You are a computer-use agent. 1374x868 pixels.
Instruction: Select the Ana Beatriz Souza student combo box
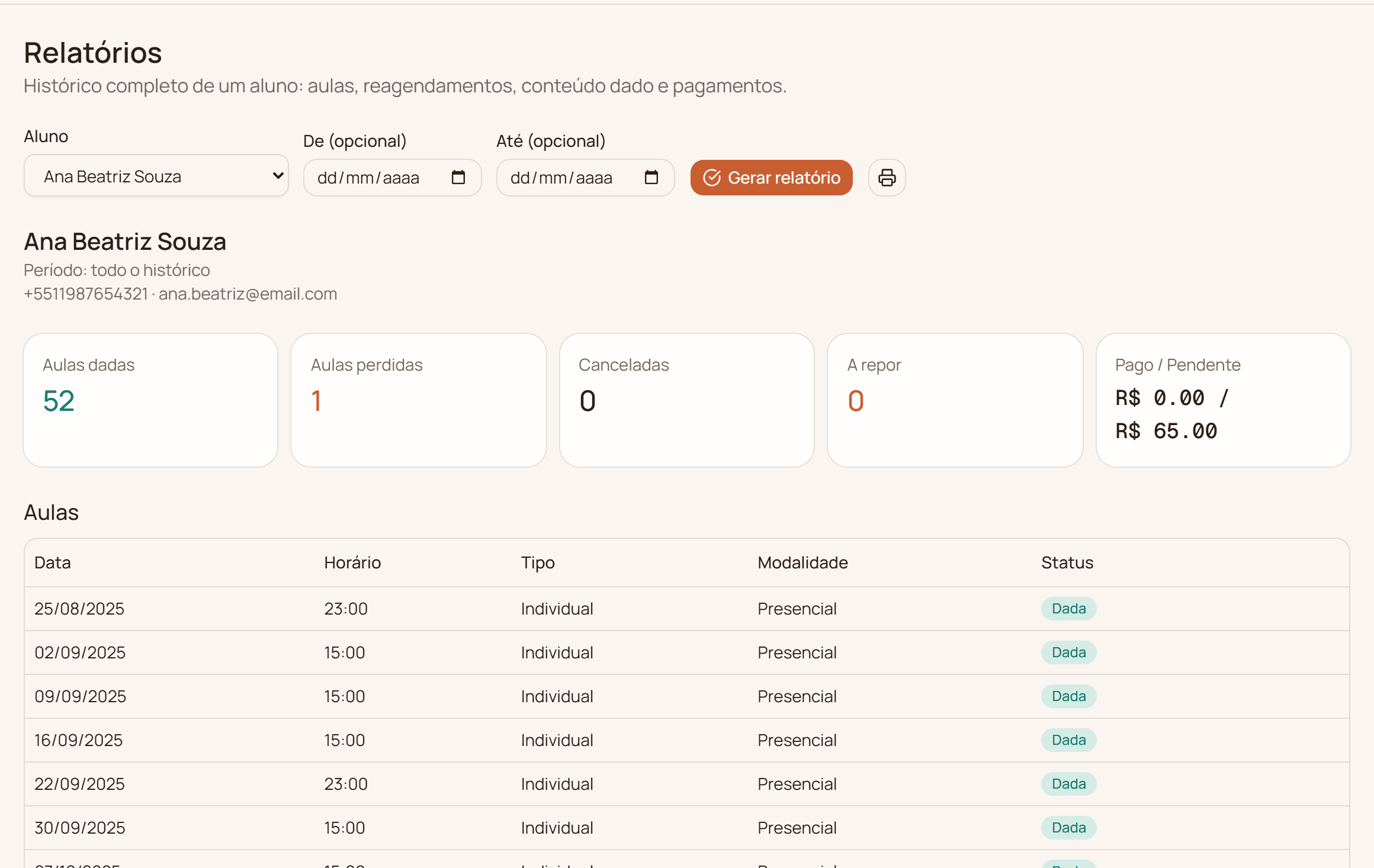(x=156, y=176)
